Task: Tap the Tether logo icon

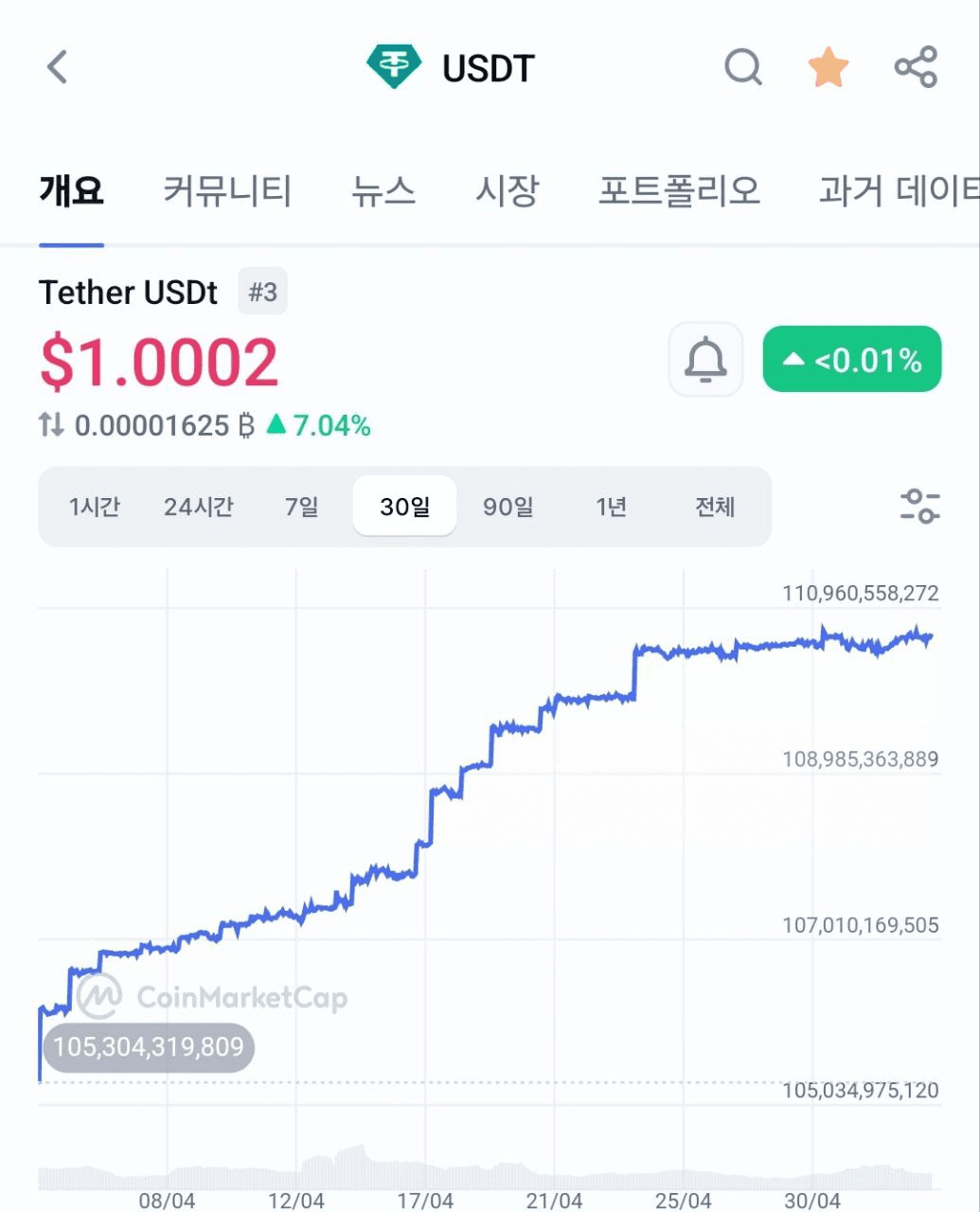Action: pos(393,67)
